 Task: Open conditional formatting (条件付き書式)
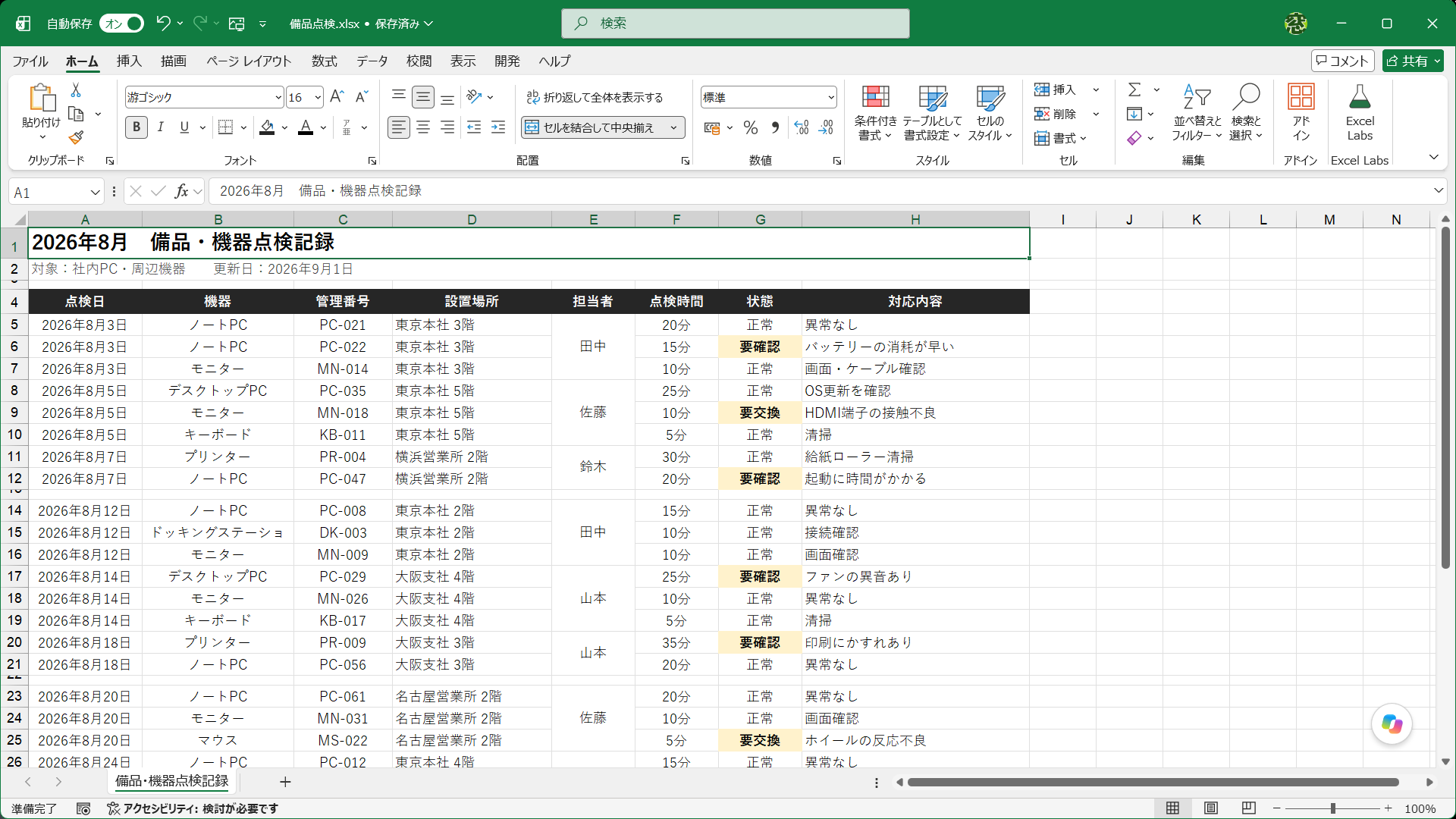click(x=875, y=113)
